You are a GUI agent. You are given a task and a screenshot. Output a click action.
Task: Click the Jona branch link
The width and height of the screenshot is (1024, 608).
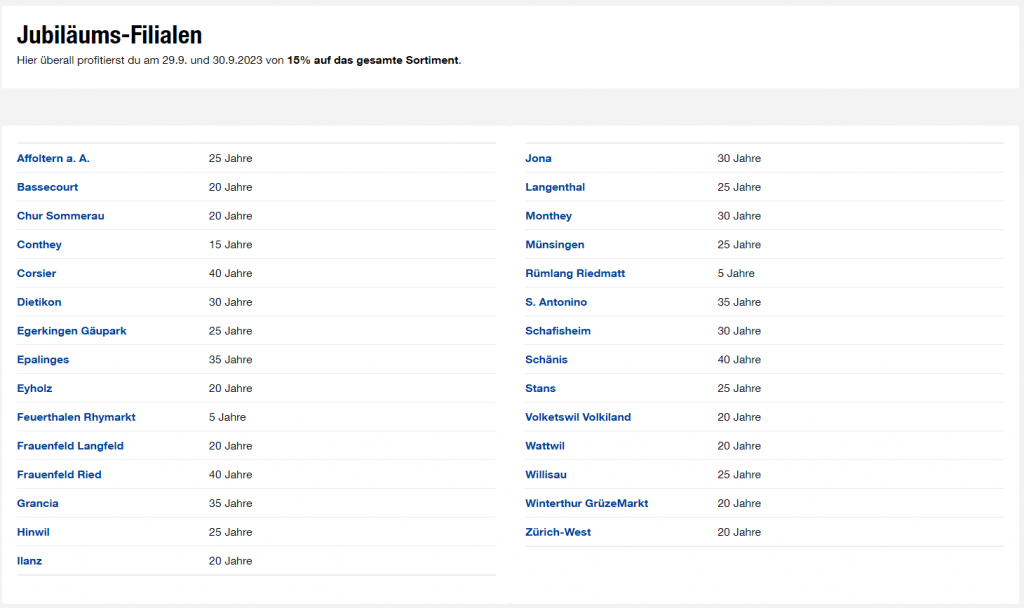538,159
